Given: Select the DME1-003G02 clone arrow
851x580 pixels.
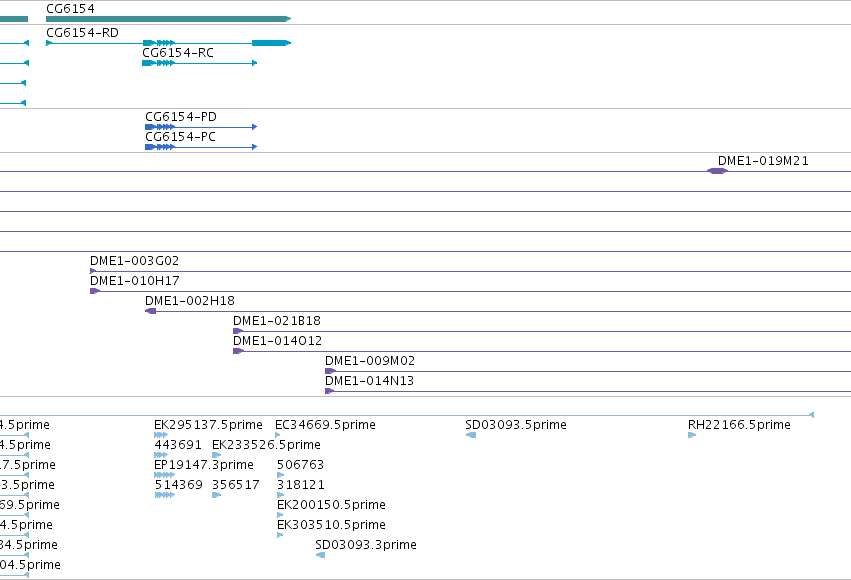Looking at the screenshot, I should [93, 271].
